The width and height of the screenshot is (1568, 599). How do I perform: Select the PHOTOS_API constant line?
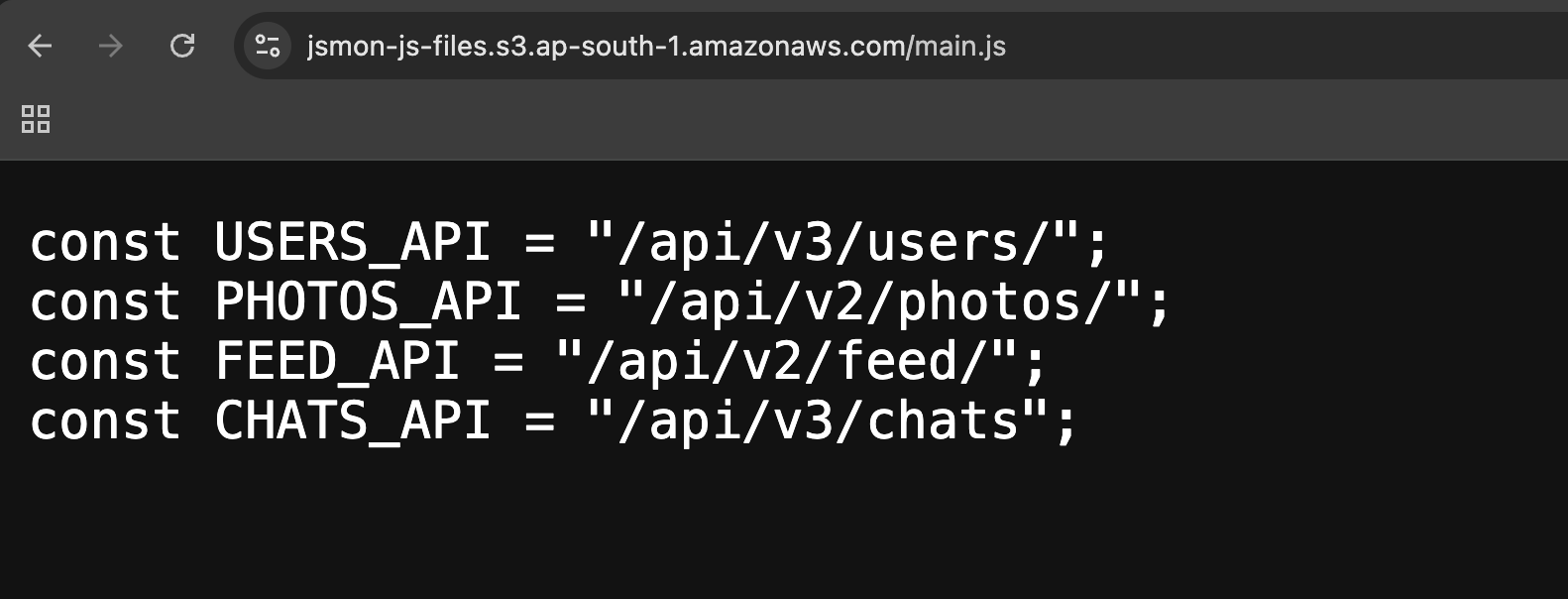(600, 300)
